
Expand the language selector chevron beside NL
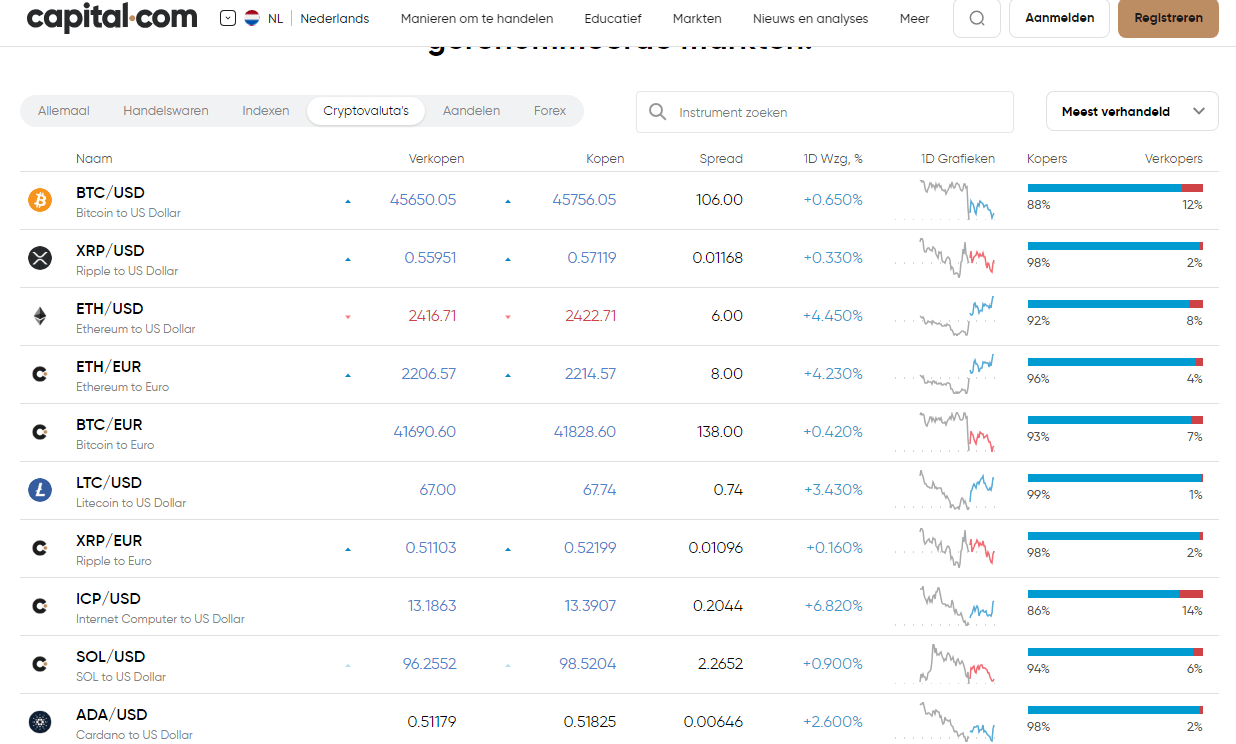228,18
